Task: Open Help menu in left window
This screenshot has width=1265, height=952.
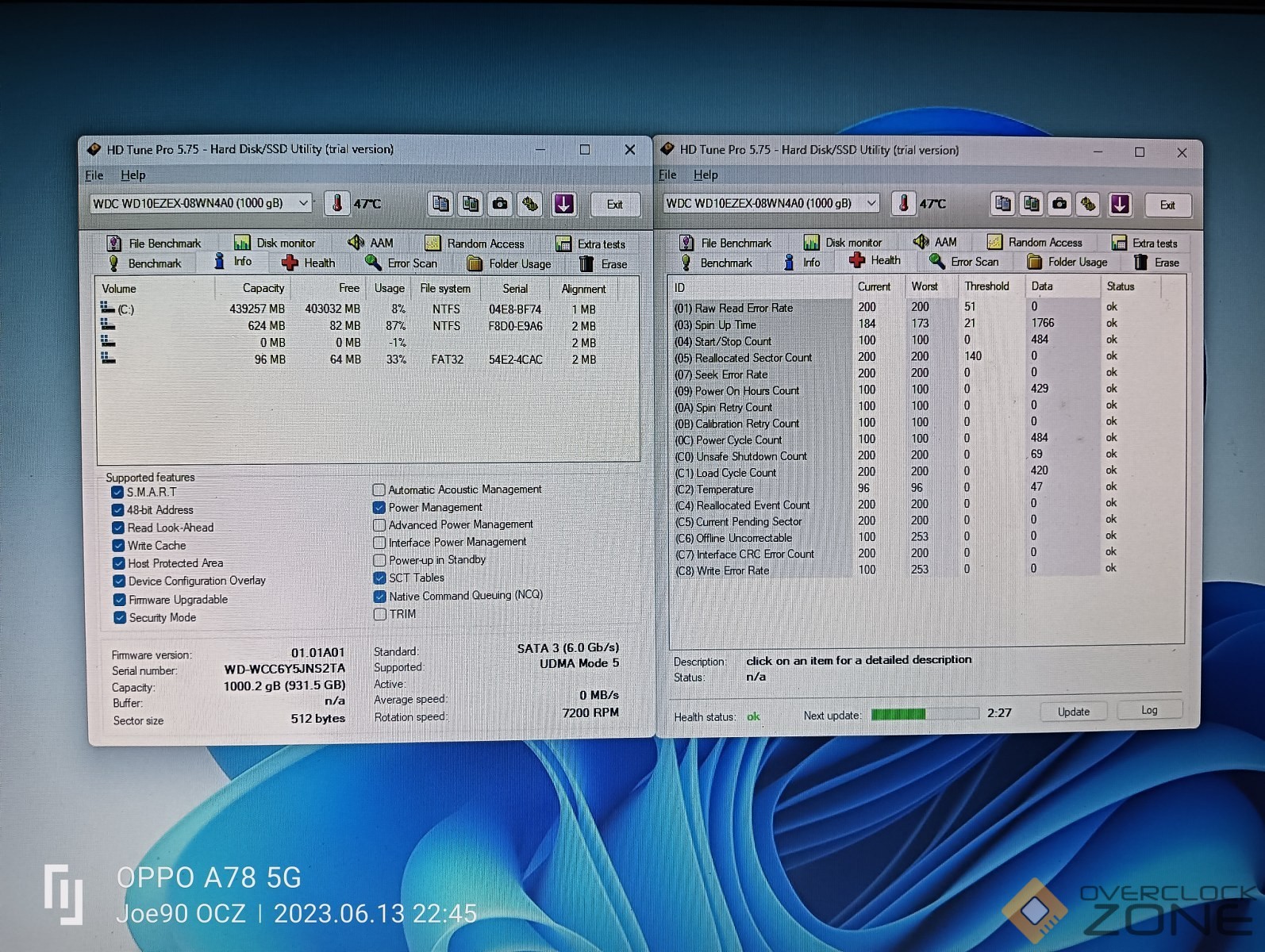Action: pos(133,175)
